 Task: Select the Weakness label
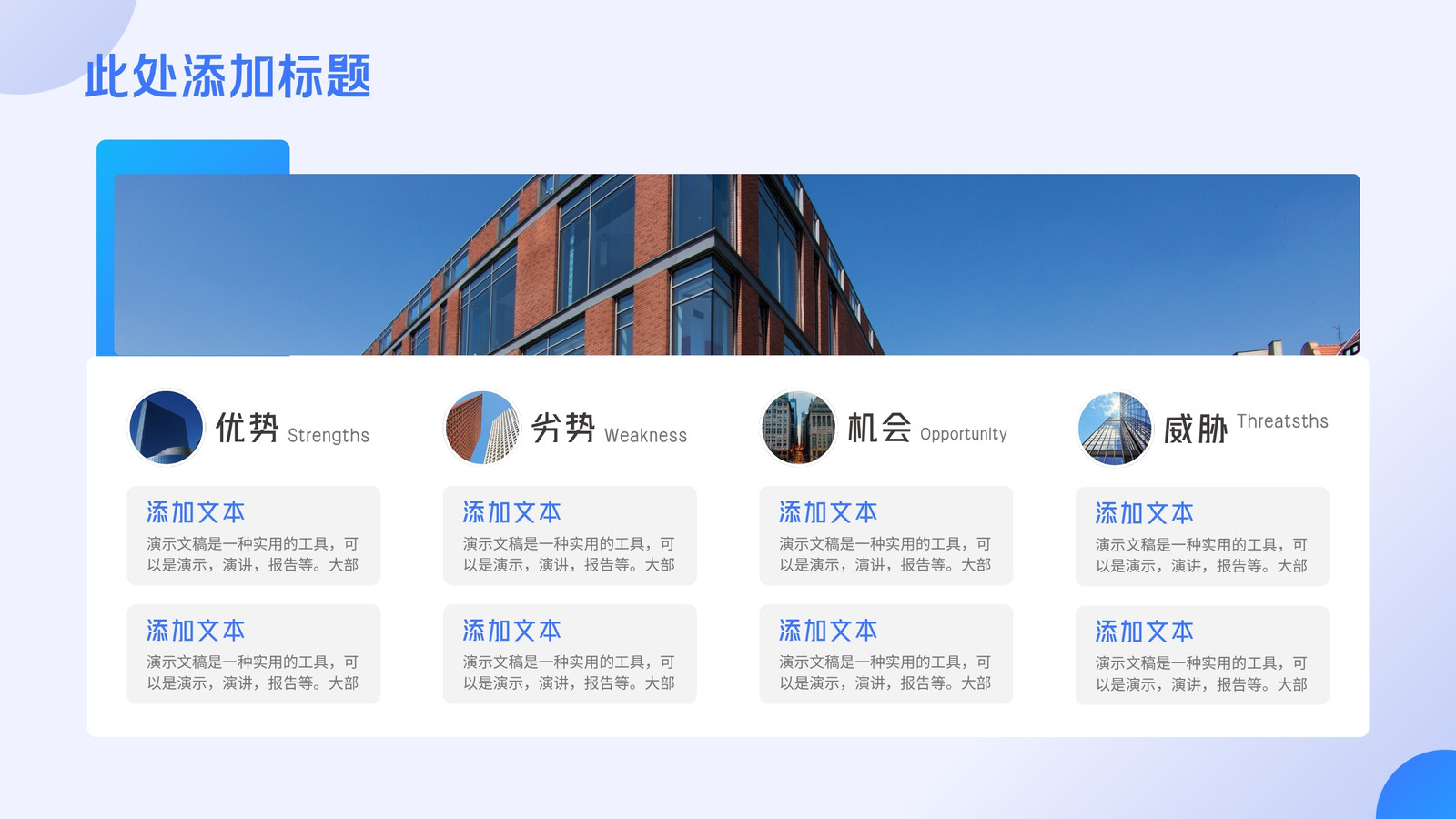(x=646, y=436)
